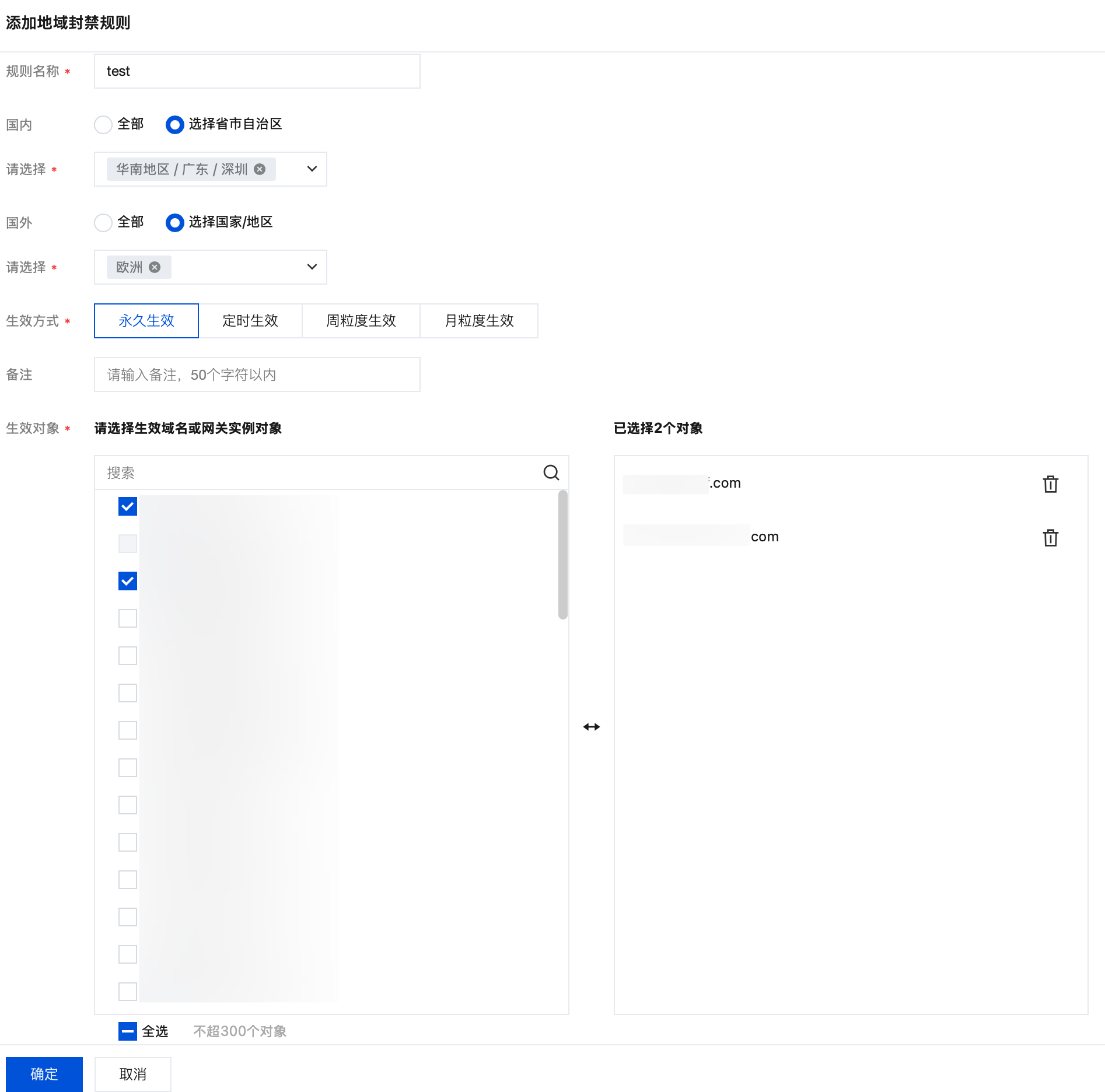1105x1092 pixels.
Task: Click the search magnifier icon in object list
Action: tap(551, 473)
